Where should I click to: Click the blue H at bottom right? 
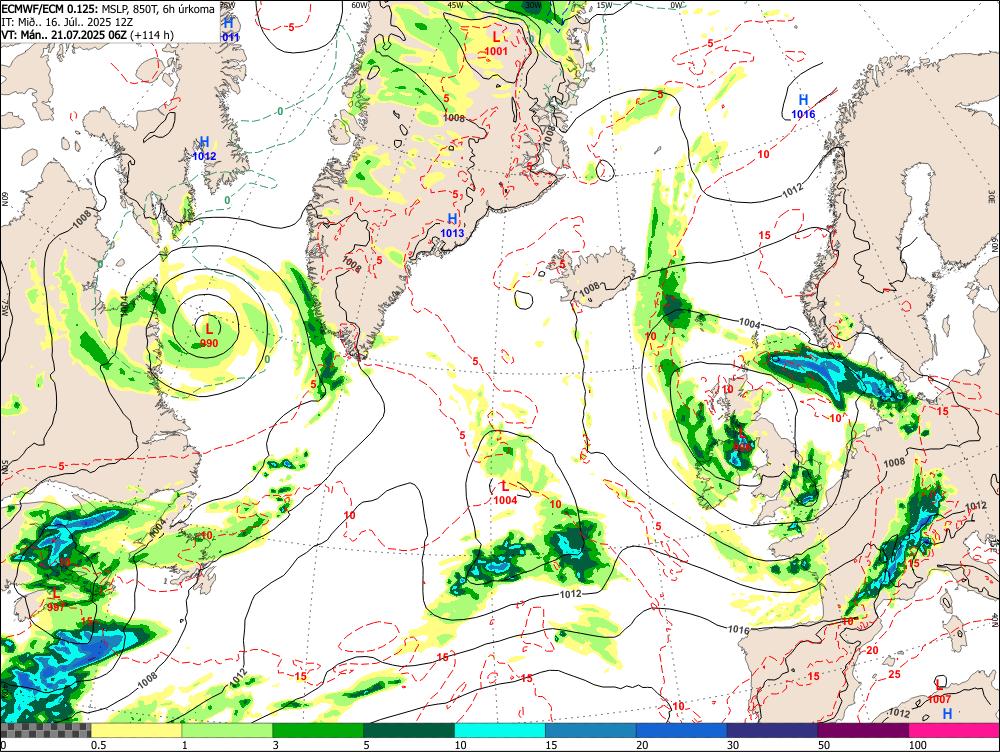click(948, 714)
